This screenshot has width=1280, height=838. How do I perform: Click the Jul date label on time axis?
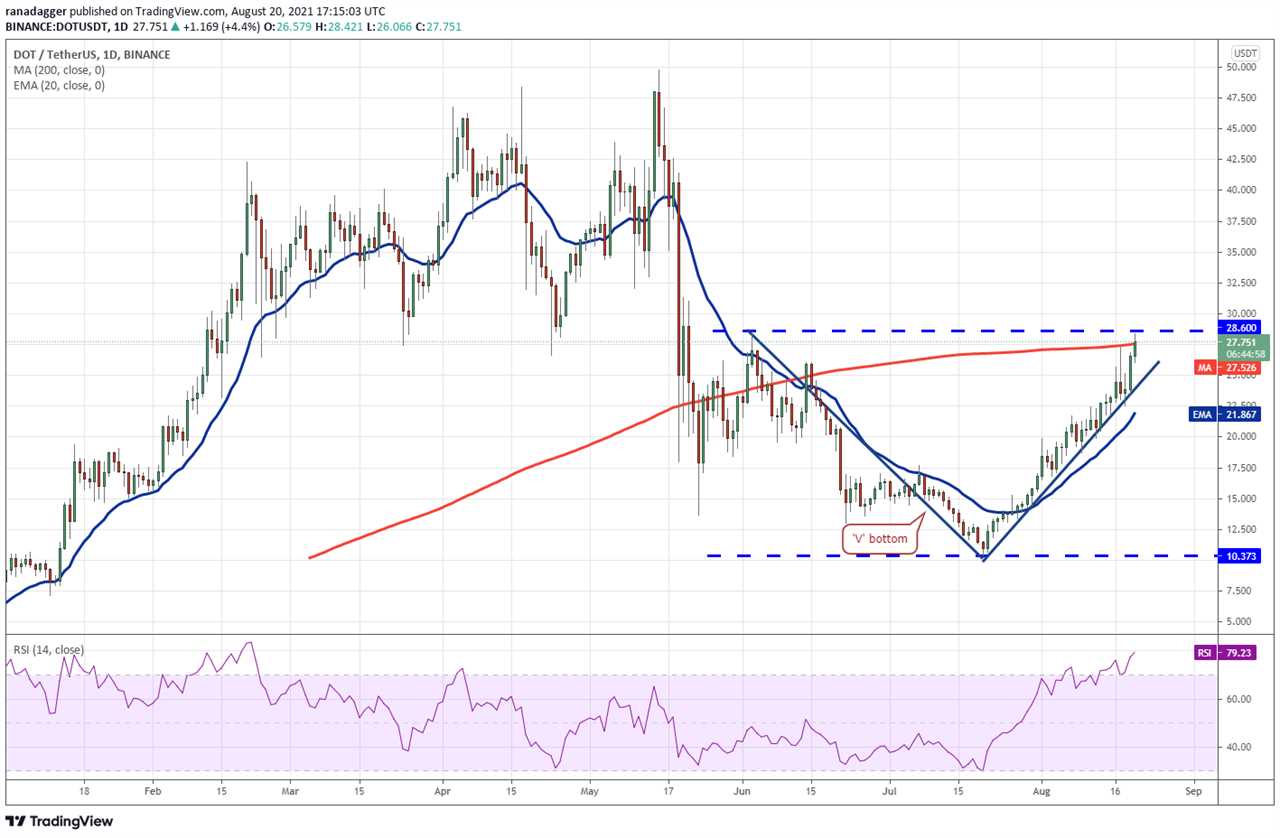coord(890,789)
